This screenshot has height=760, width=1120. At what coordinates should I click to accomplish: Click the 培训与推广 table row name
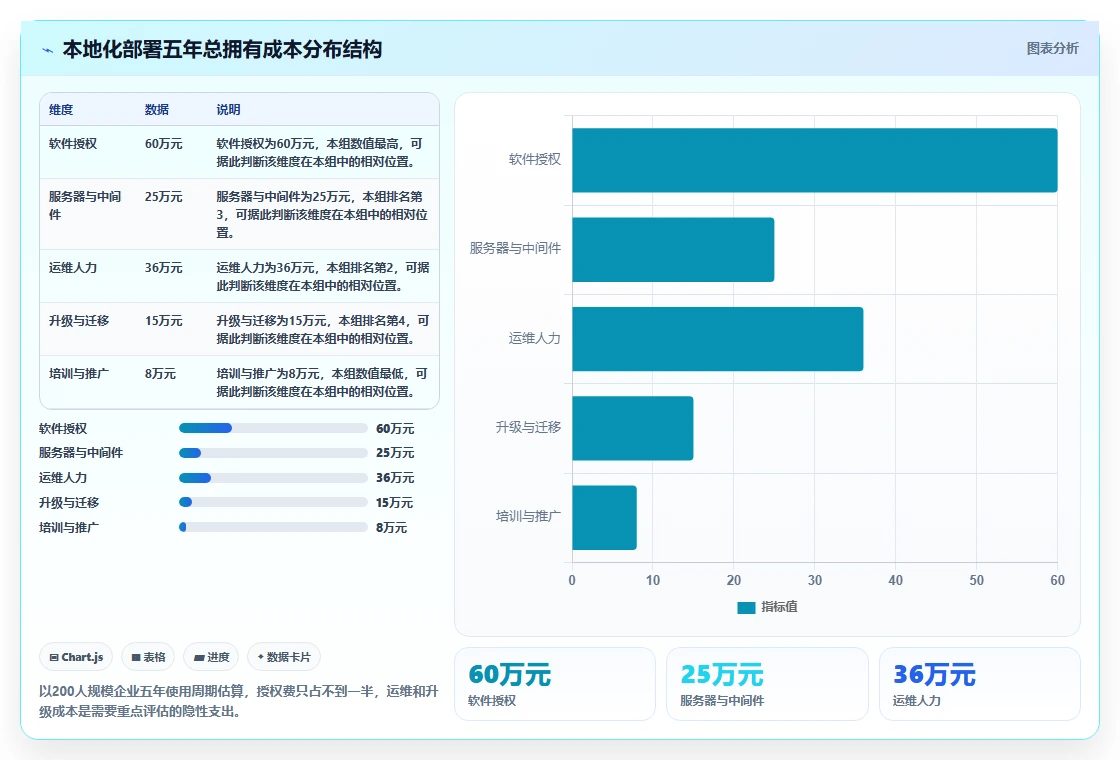[x=79, y=374]
